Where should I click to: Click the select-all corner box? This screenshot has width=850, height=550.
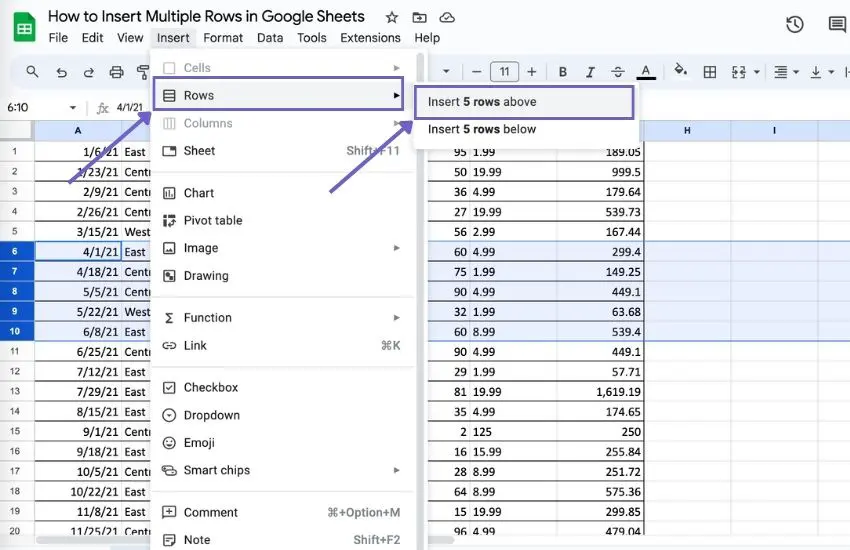(x=16, y=131)
